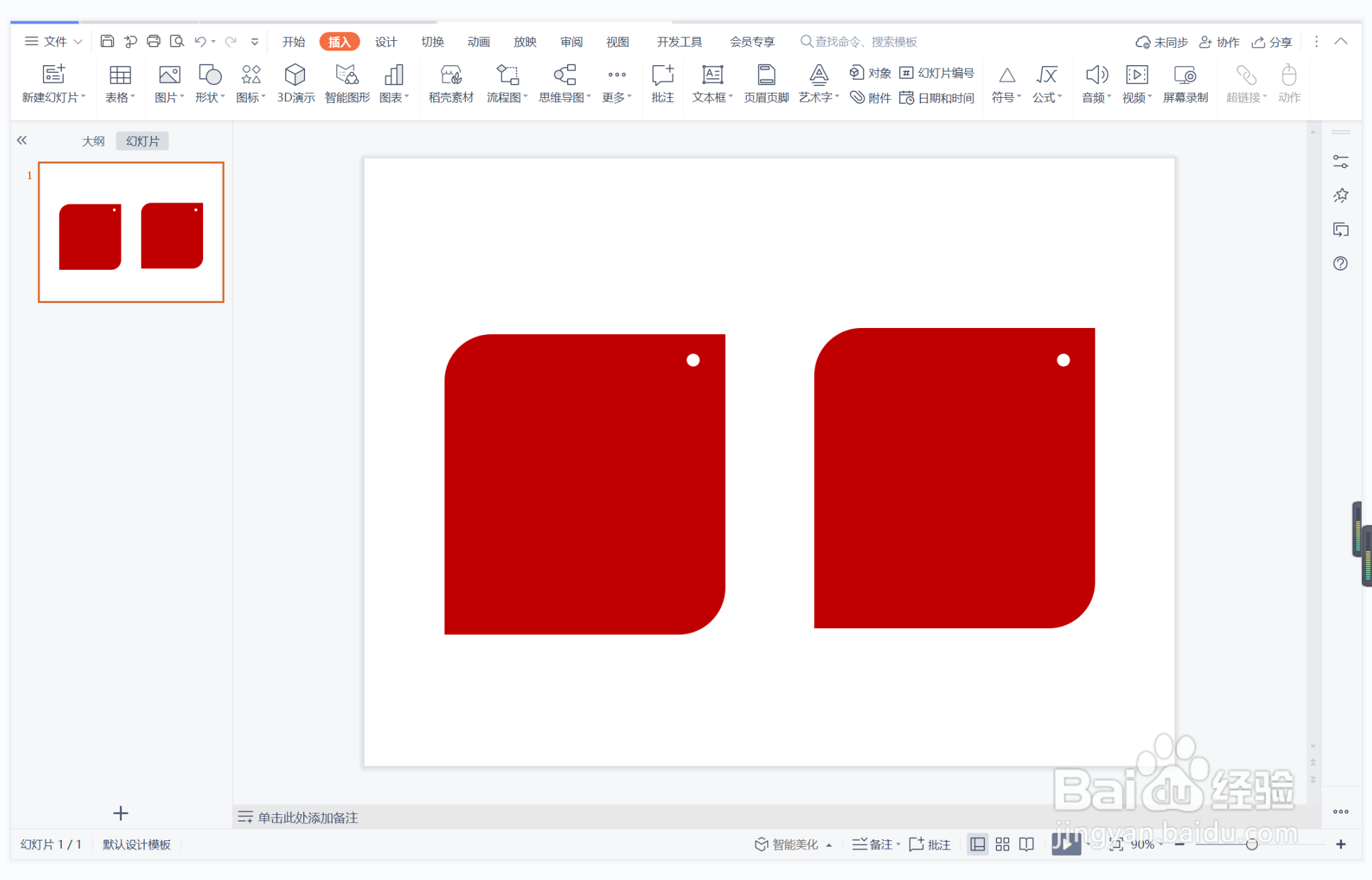
Task: Click the zoom slider handle
Action: [1251, 844]
